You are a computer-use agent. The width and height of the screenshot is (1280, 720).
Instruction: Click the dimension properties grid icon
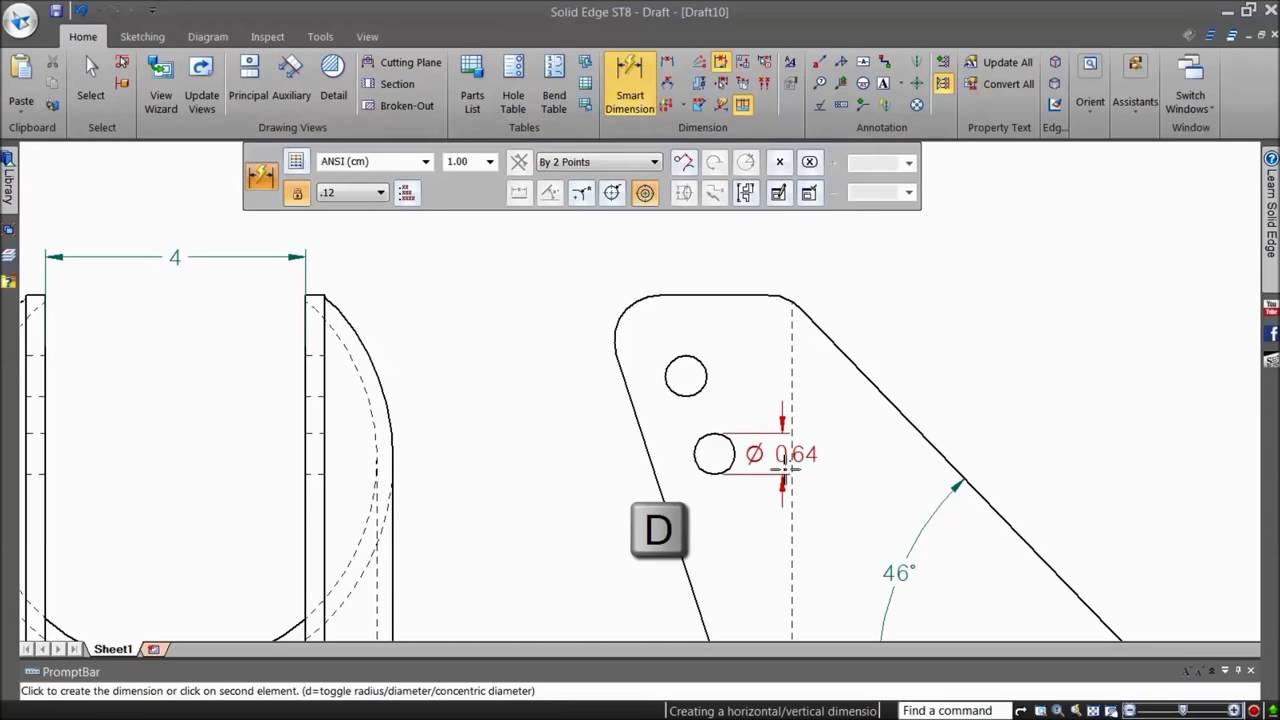[296, 162]
